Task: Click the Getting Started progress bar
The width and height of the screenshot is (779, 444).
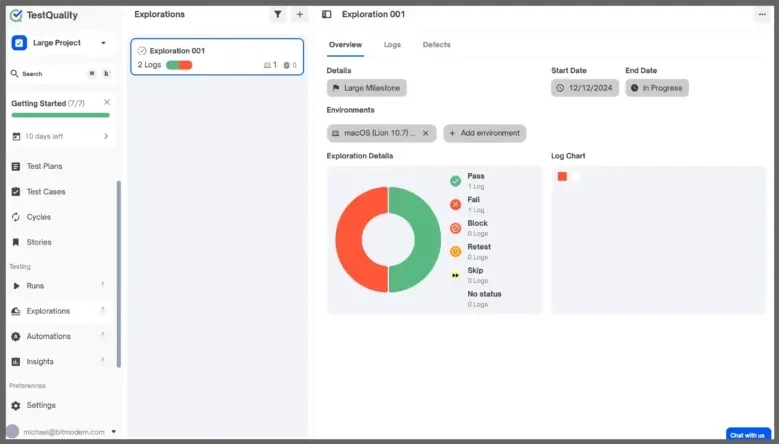Action: 61,115
